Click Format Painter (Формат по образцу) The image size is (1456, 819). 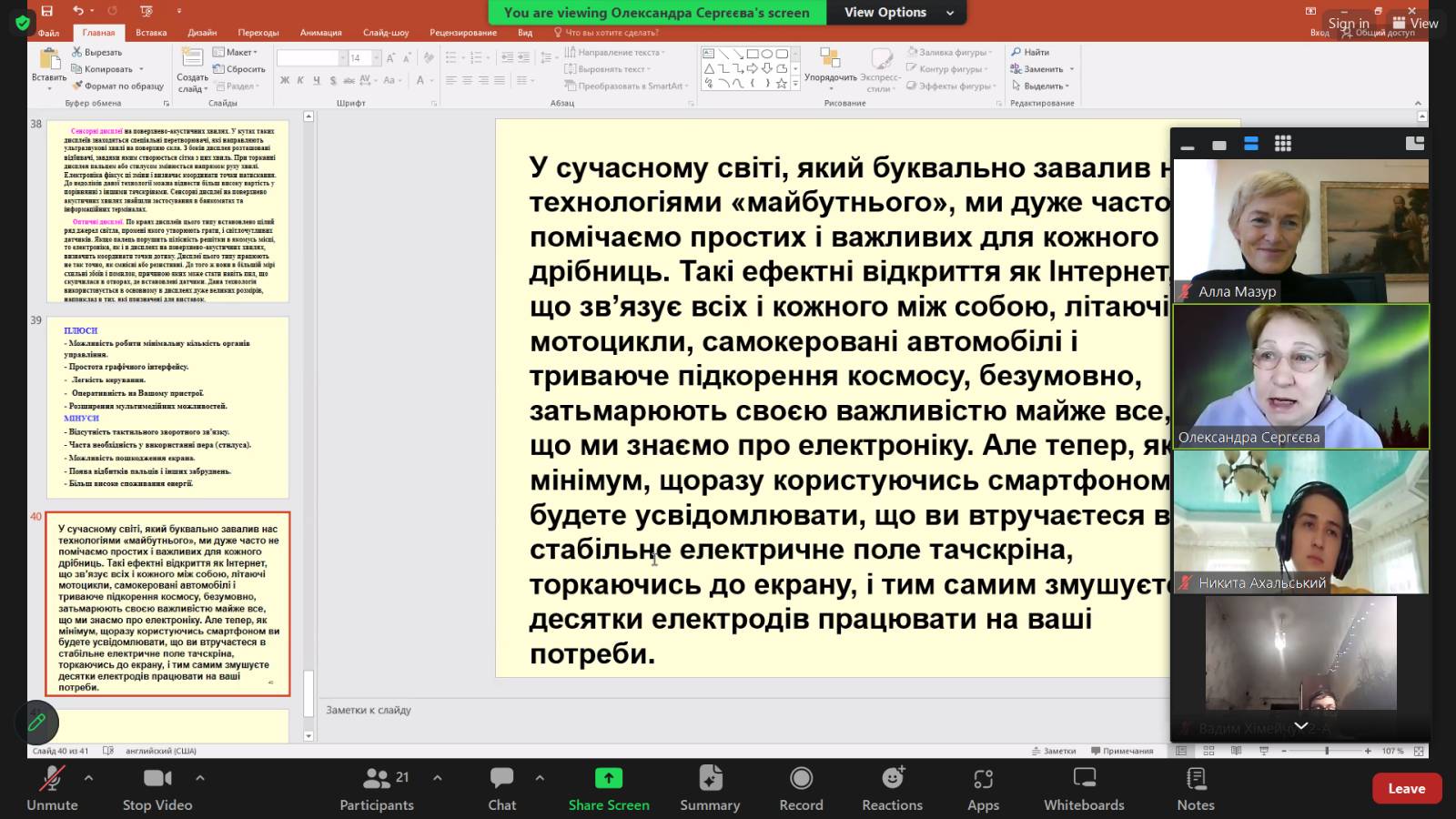coord(118,86)
